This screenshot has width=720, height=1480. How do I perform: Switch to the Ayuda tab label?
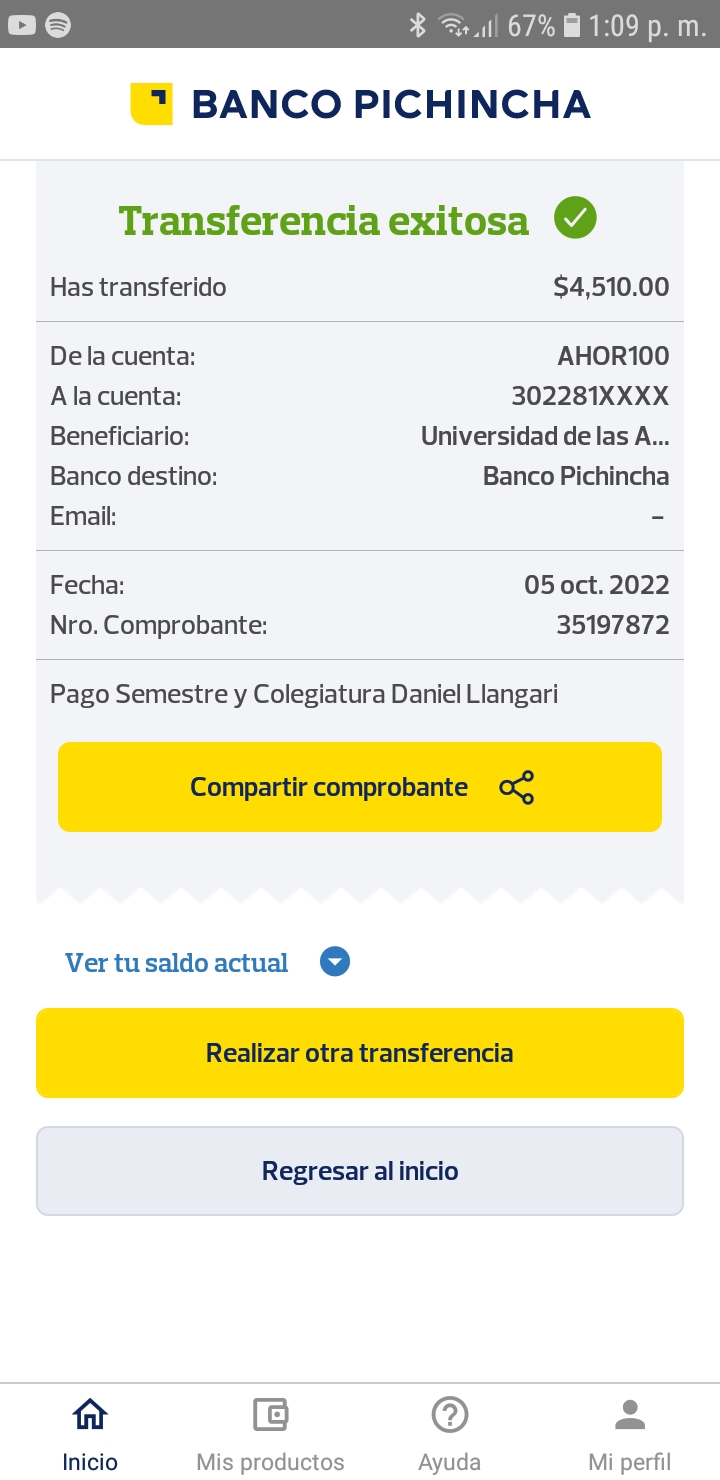tap(450, 1462)
